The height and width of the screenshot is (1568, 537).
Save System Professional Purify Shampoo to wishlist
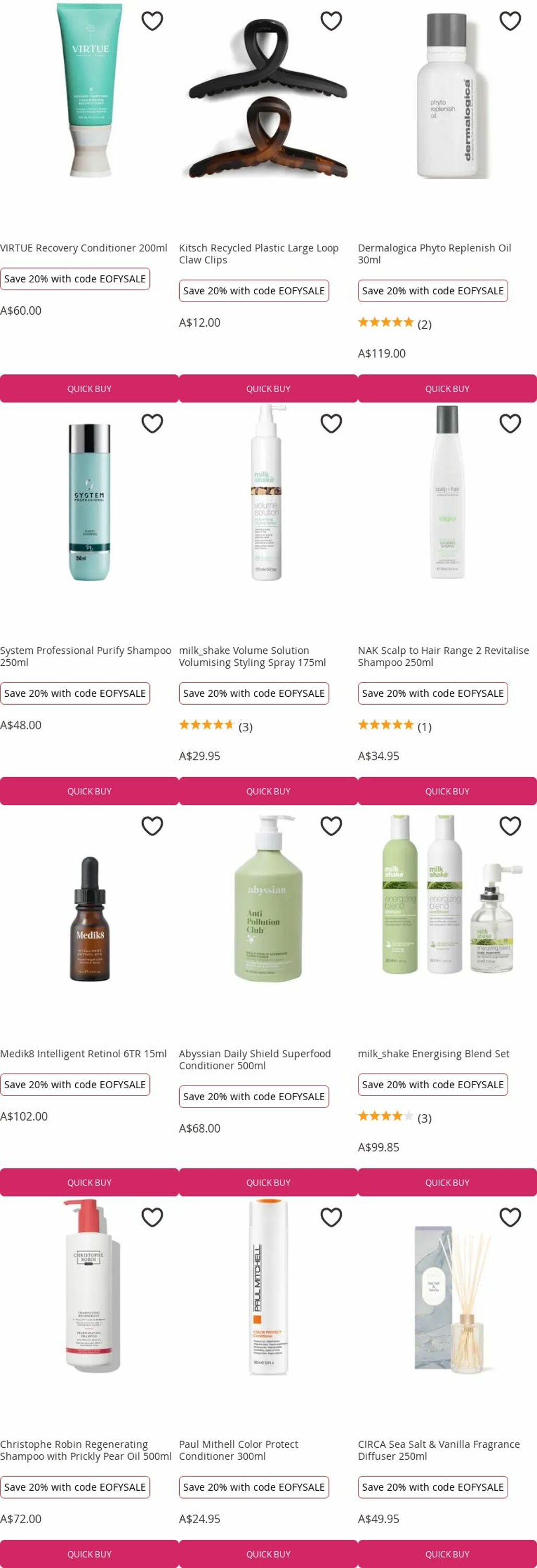152,423
